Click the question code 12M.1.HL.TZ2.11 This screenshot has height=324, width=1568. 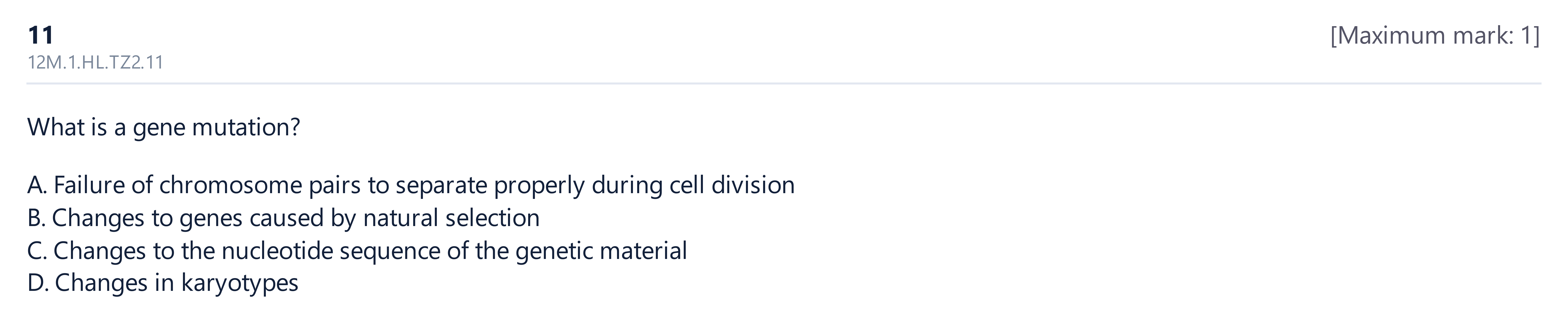click(96, 63)
